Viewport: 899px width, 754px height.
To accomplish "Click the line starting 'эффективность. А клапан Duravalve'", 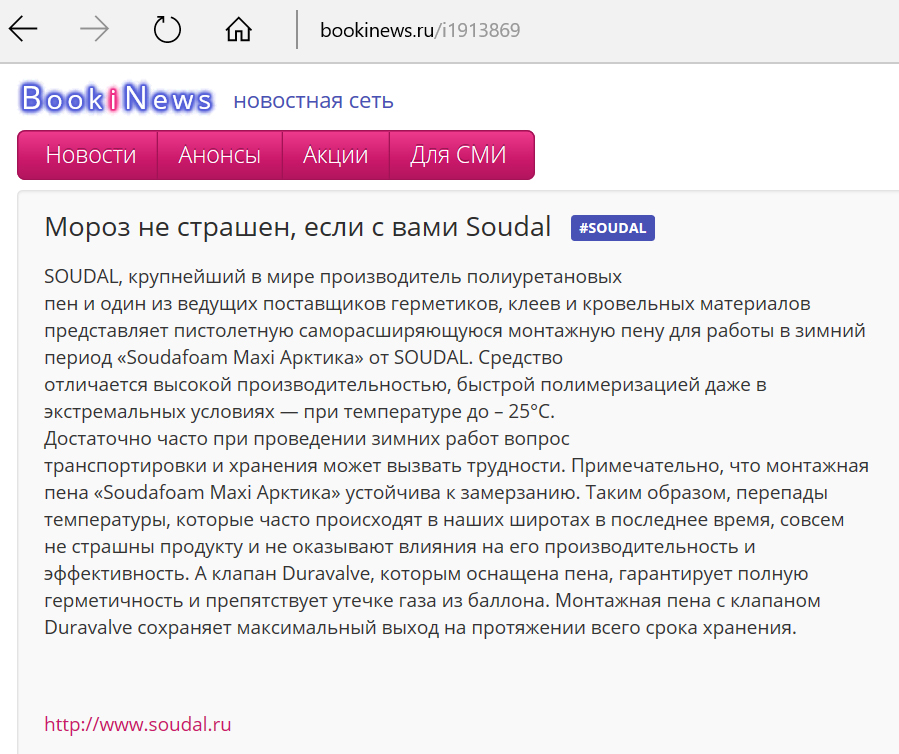I will 426,573.
